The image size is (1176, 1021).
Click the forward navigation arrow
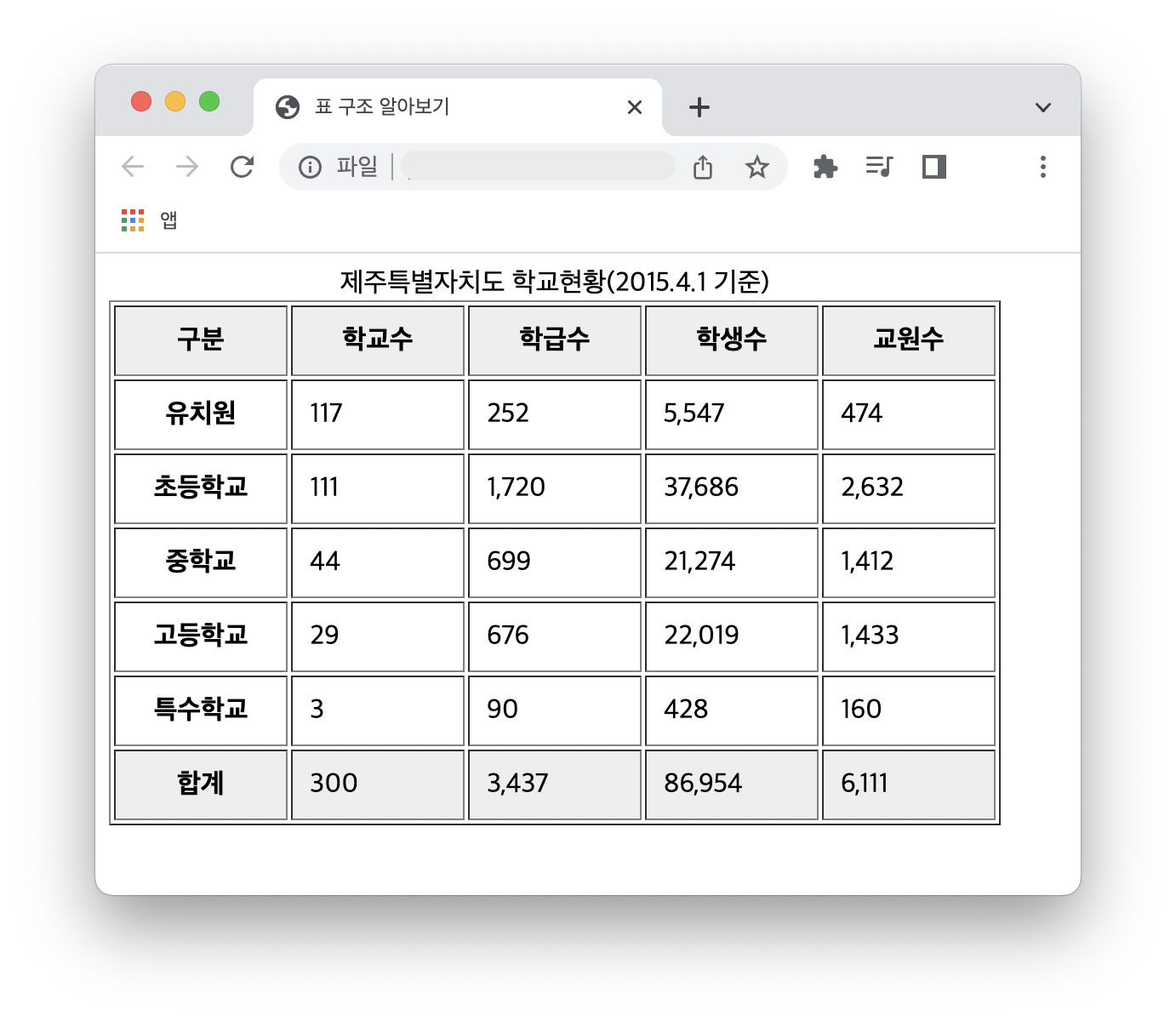coord(187,167)
